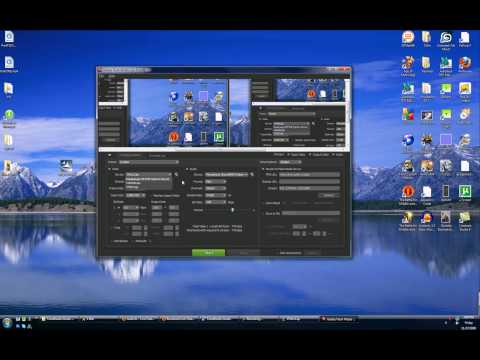Click the Stop button beside green Start
The height and width of the screenshot is (360, 480).
pyautogui.click(x=244, y=253)
